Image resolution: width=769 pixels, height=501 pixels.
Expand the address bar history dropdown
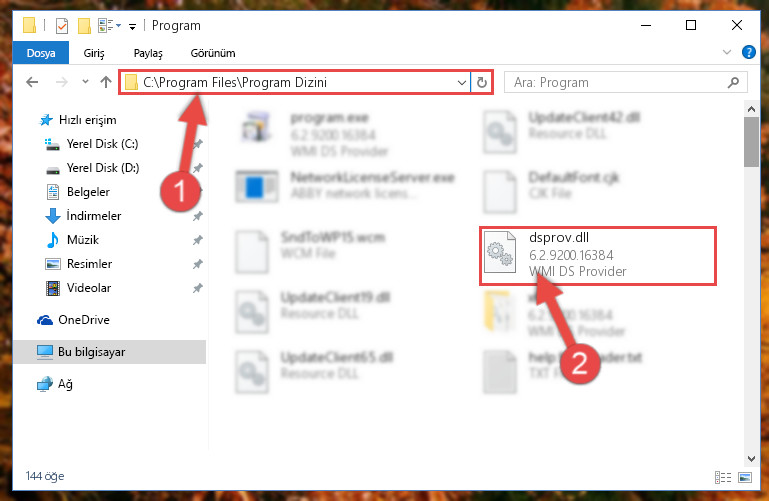(461, 82)
